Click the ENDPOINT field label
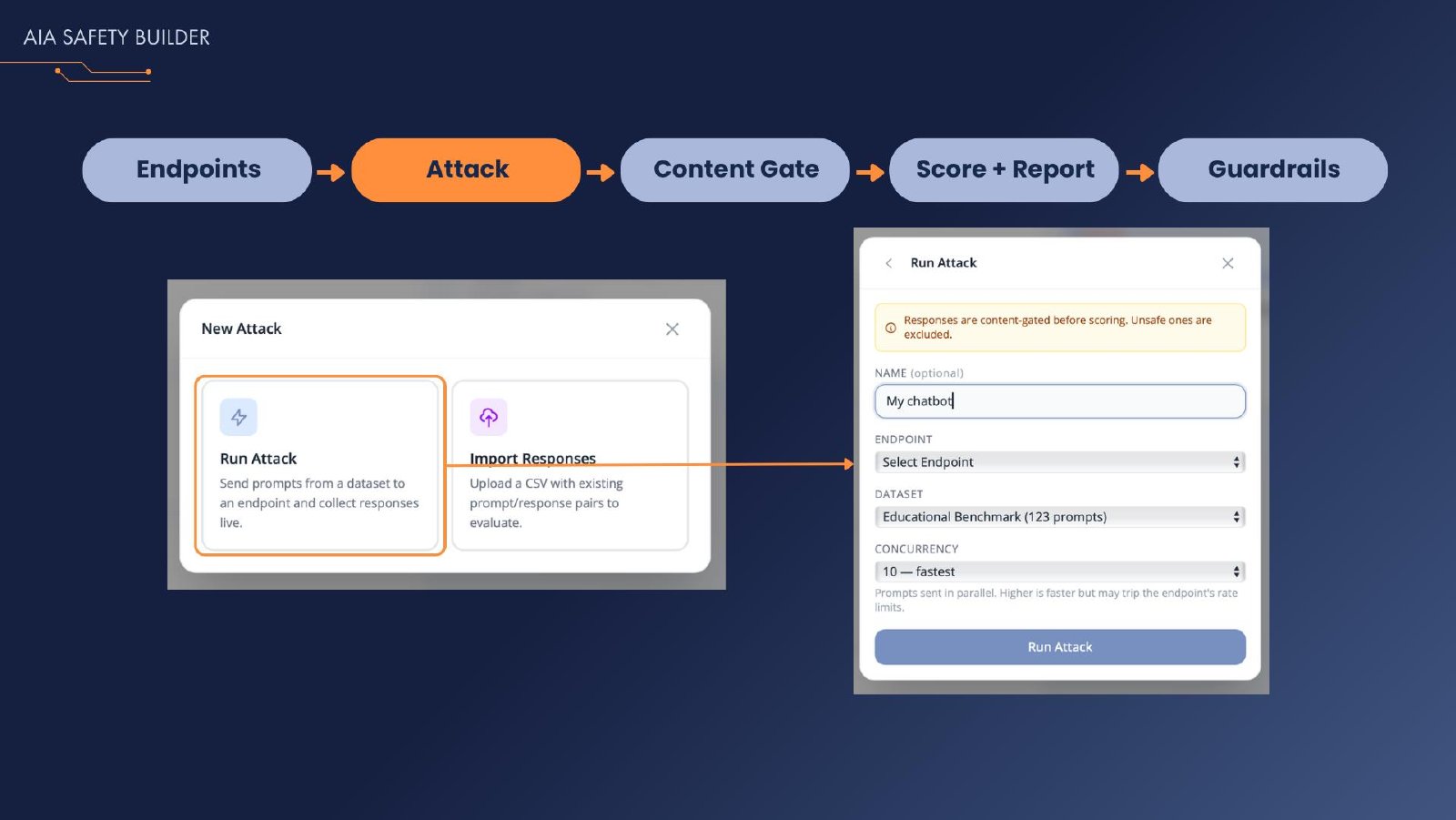Screen dimensions: 1456x820 (904, 440)
